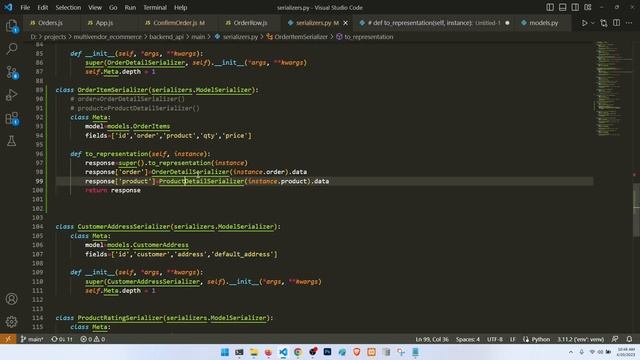Open the Go menu

(x=113, y=7)
